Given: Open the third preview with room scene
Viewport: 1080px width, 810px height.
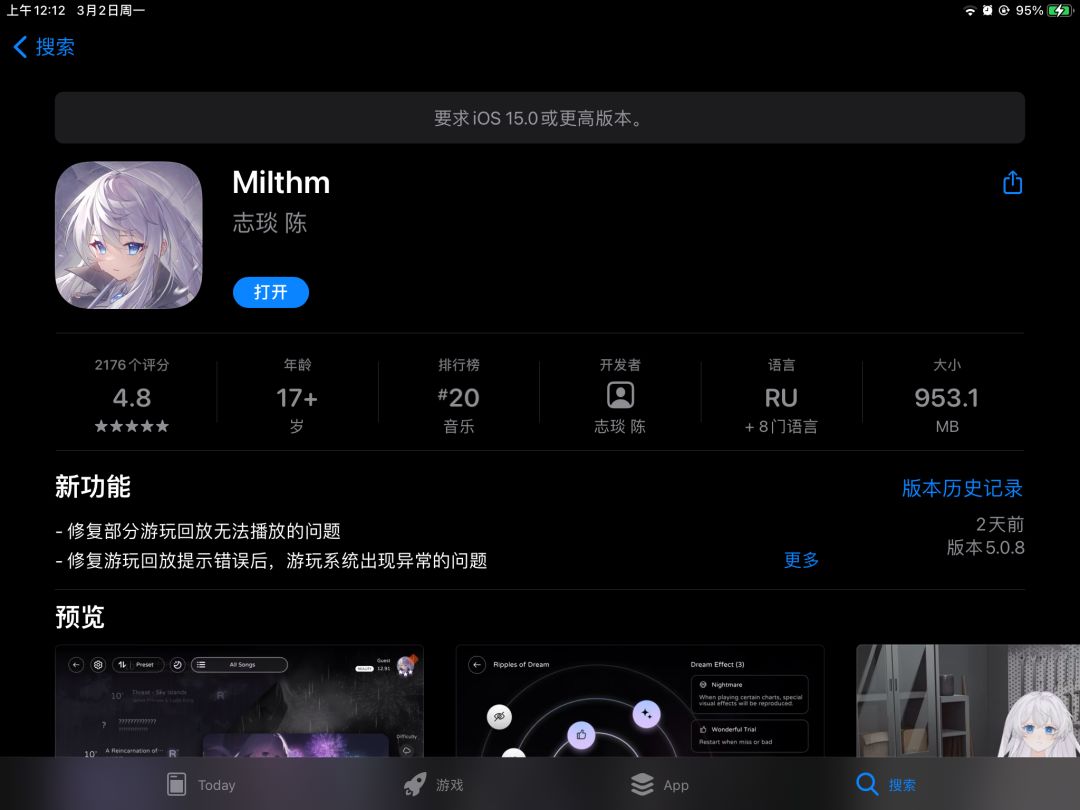Looking at the screenshot, I should click(x=968, y=700).
